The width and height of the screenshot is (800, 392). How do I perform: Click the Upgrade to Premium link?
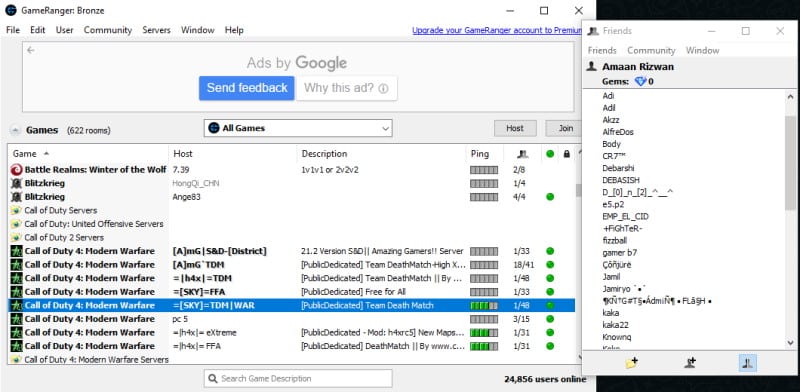(x=497, y=30)
